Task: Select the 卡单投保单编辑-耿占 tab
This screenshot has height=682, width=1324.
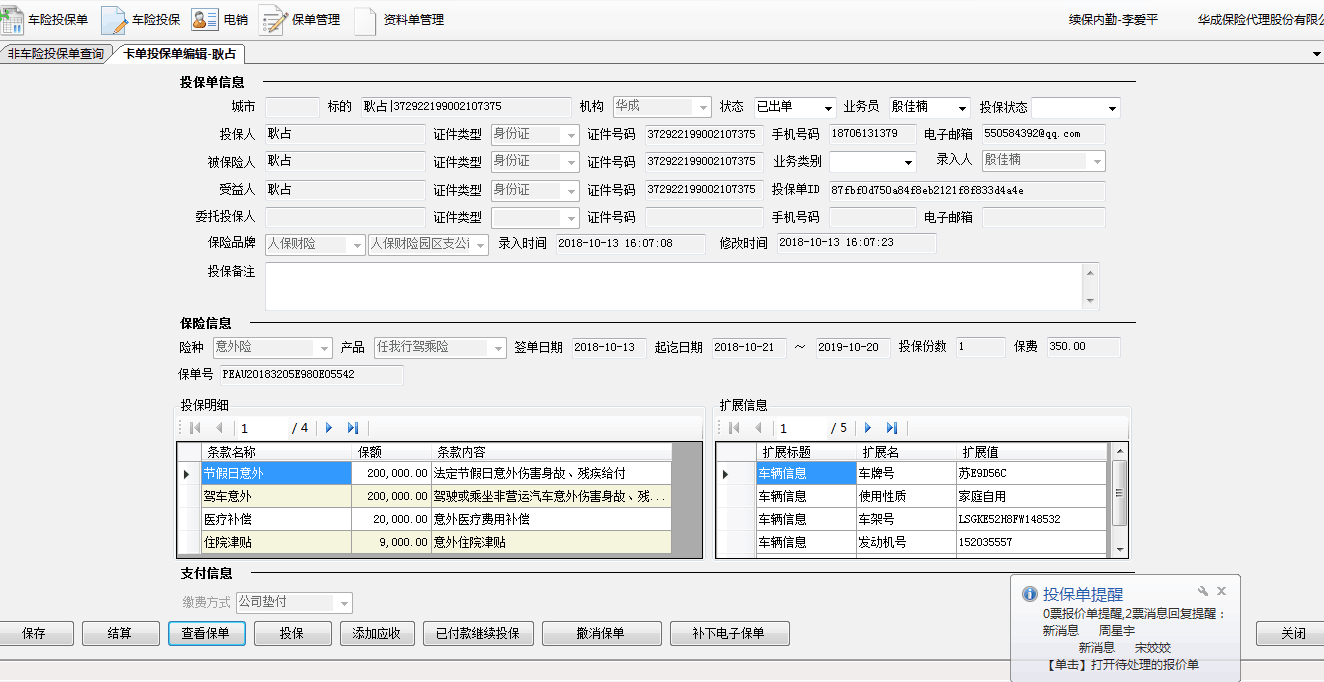Action: 180,54
